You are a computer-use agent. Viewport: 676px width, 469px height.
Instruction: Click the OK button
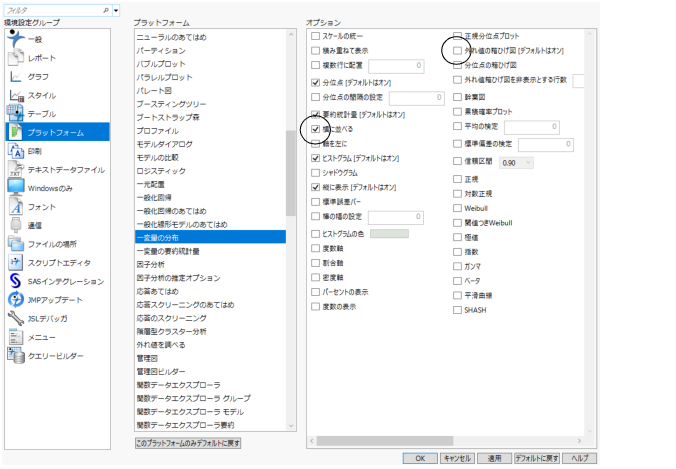(x=420, y=458)
